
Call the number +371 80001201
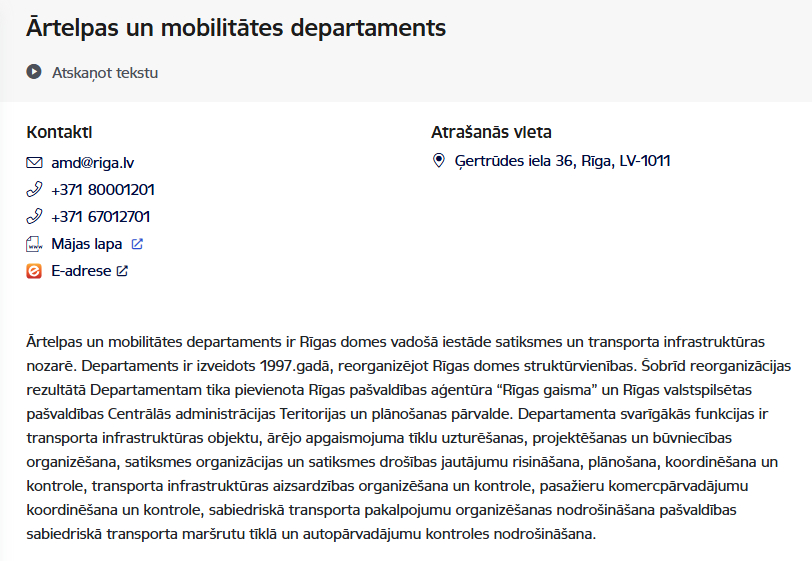pos(103,189)
